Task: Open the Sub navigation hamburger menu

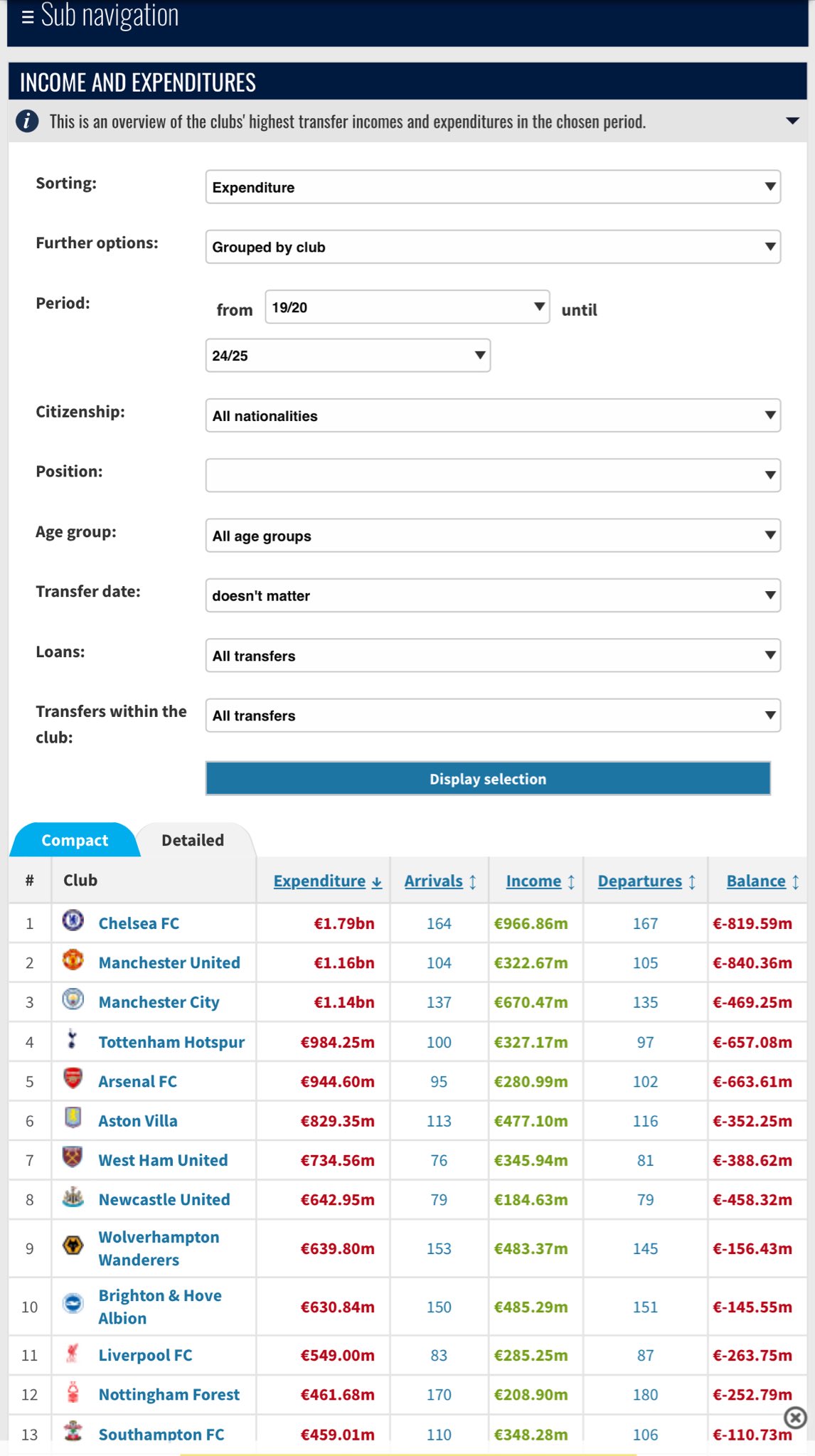Action: [28, 17]
